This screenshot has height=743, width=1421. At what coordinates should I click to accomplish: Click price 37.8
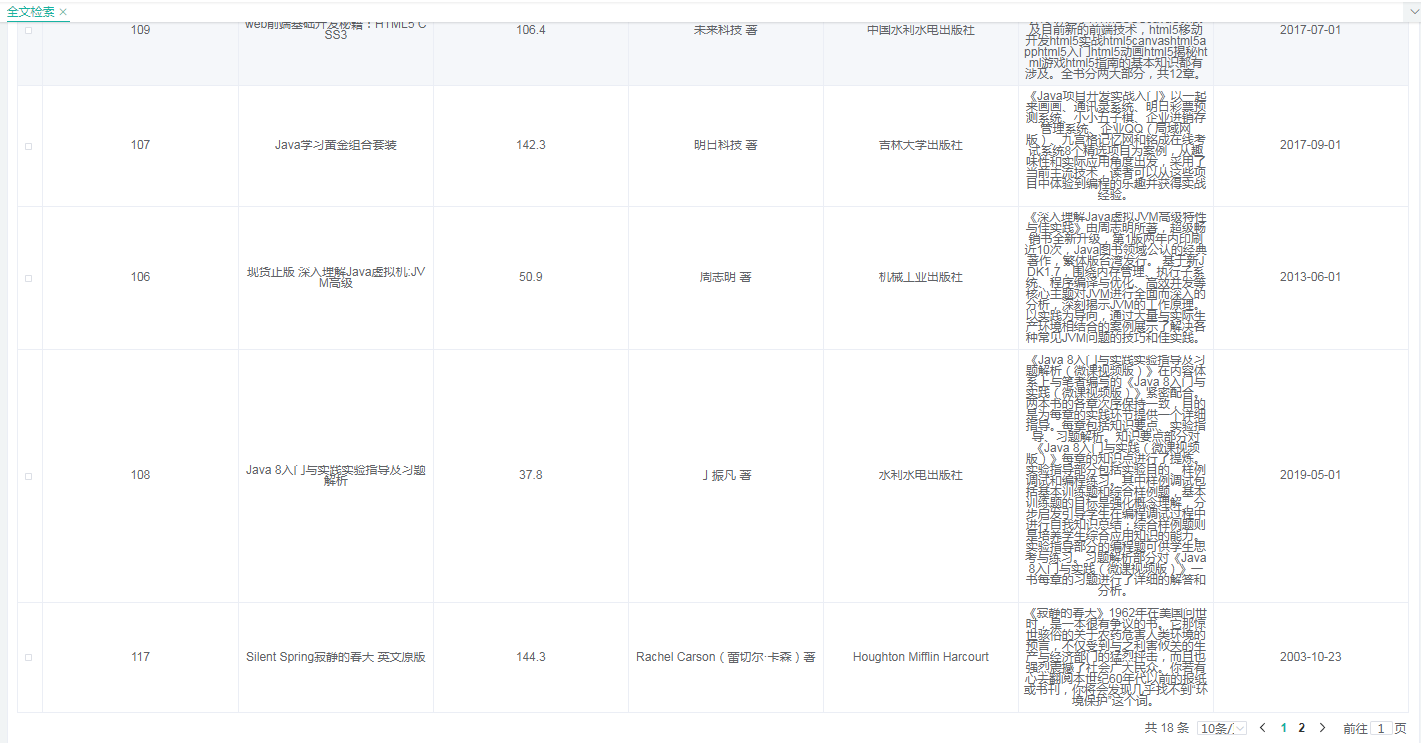click(531, 475)
